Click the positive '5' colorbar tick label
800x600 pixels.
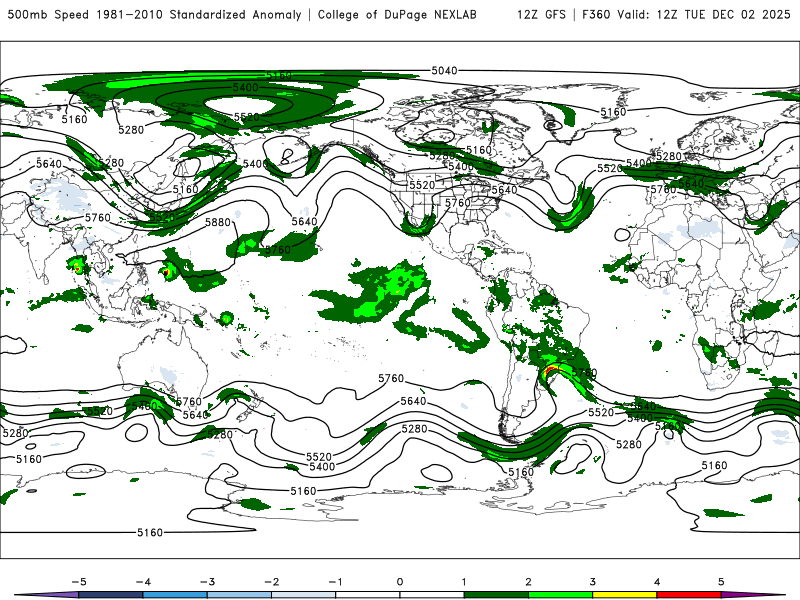tap(721, 582)
